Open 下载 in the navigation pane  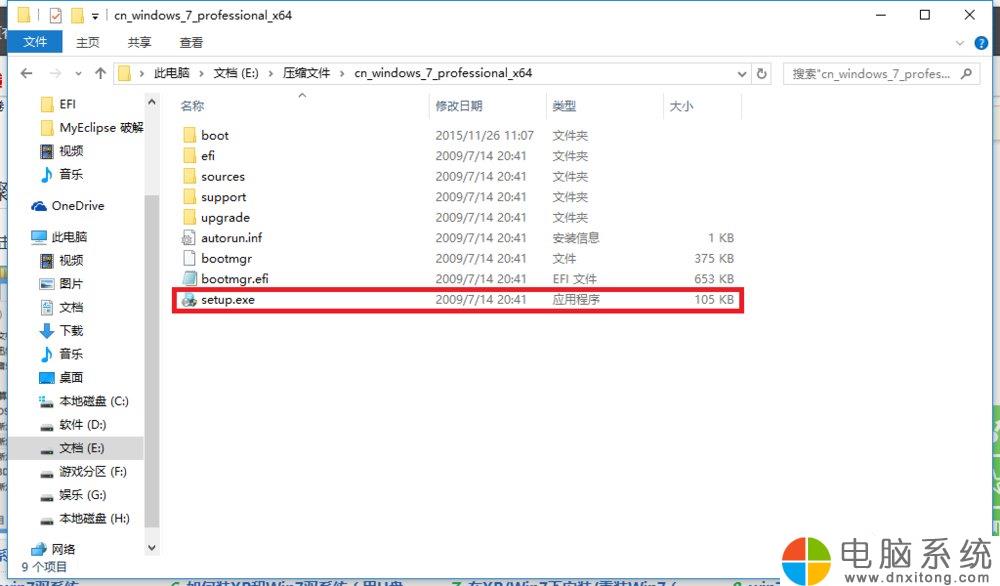pyautogui.click(x=61, y=330)
